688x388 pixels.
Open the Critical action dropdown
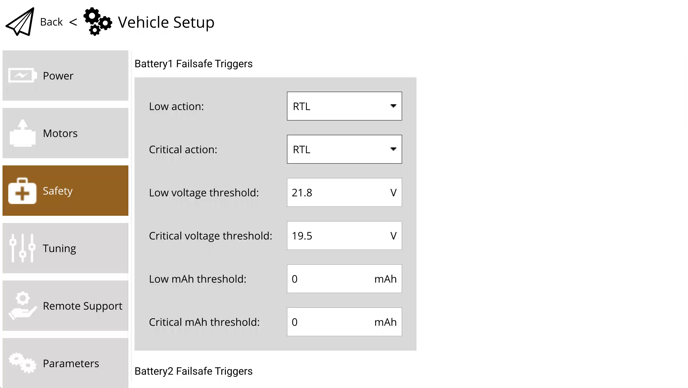(344, 149)
